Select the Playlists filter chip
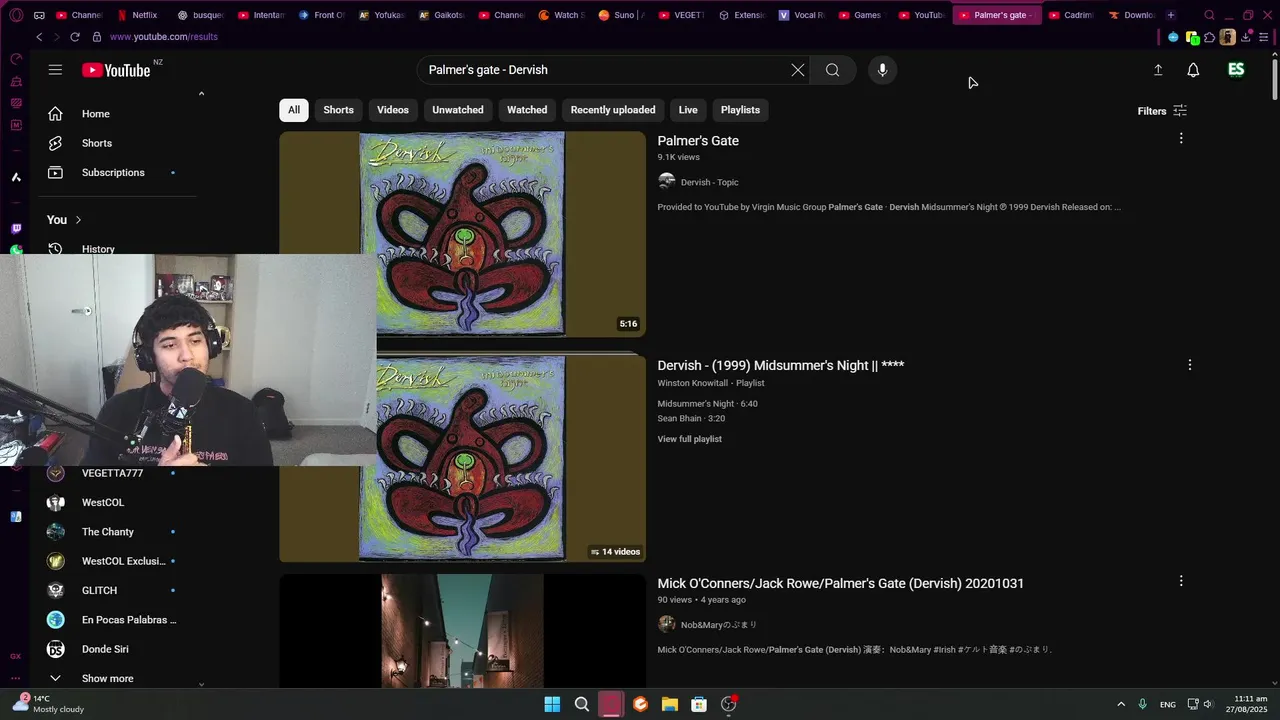Image resolution: width=1280 pixels, height=720 pixels. pos(740,110)
